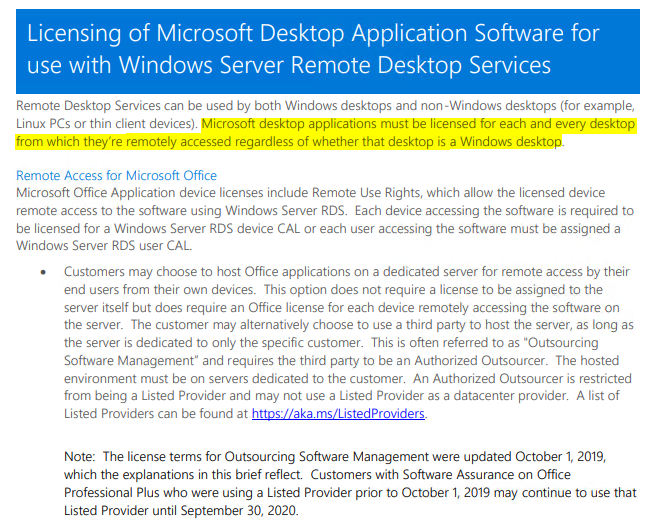Click the blue title banner 'Licensing of Microsoft Desktop Application Software'
663x531 pixels.
click(x=328, y=52)
